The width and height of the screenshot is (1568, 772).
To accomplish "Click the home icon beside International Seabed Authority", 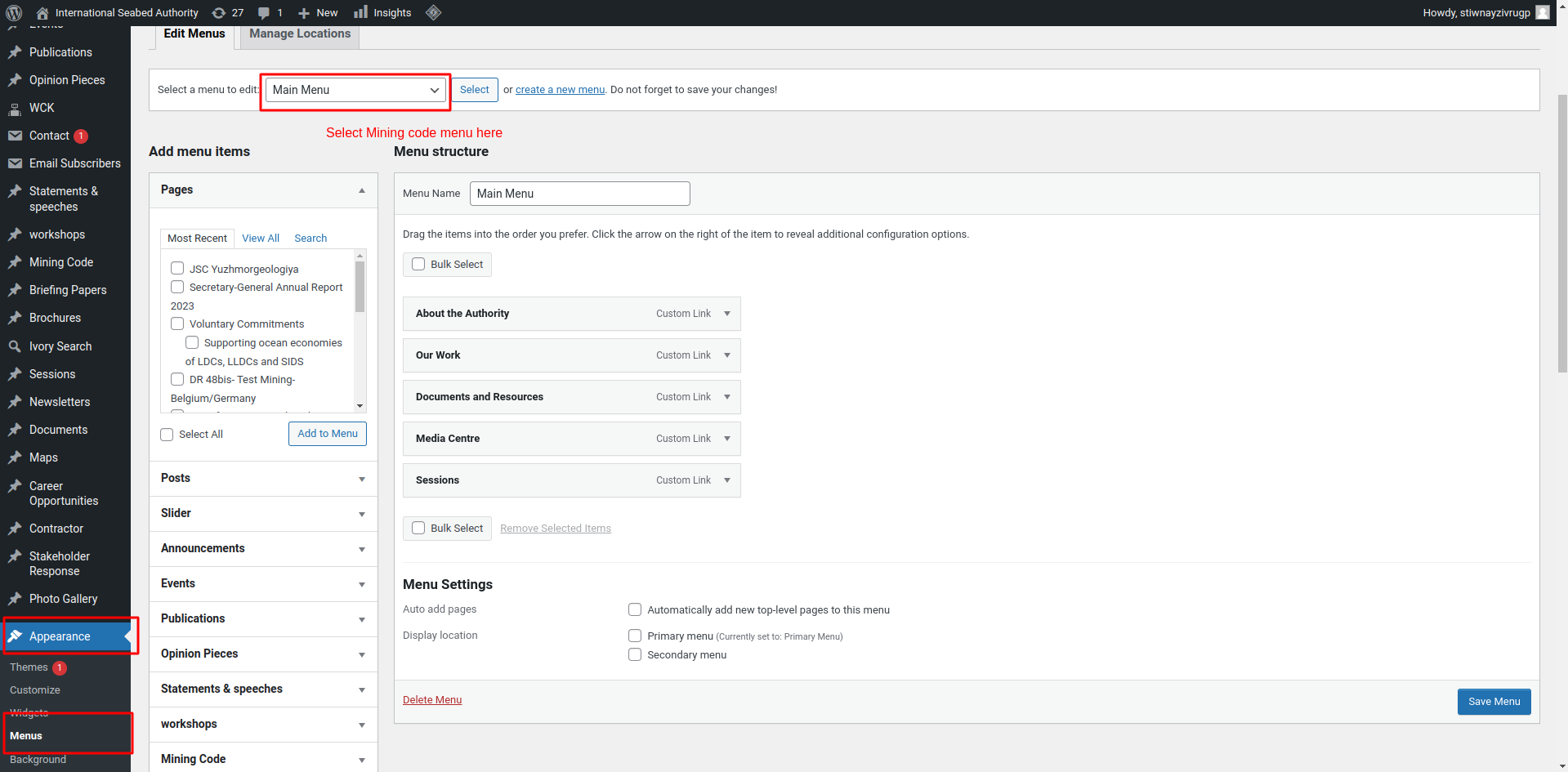I will point(42,13).
